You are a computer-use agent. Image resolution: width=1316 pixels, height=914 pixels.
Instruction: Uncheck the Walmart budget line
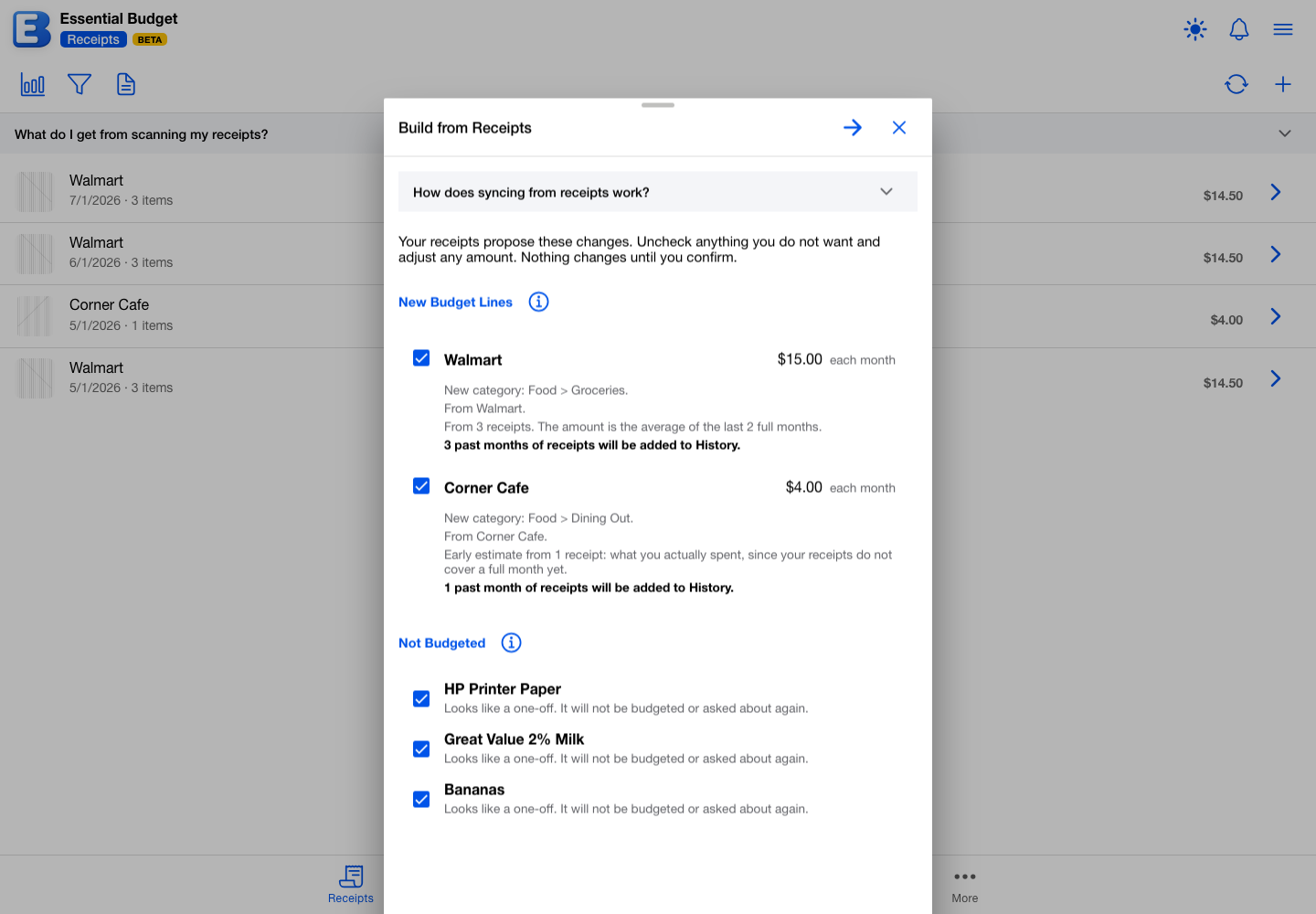pyautogui.click(x=421, y=358)
